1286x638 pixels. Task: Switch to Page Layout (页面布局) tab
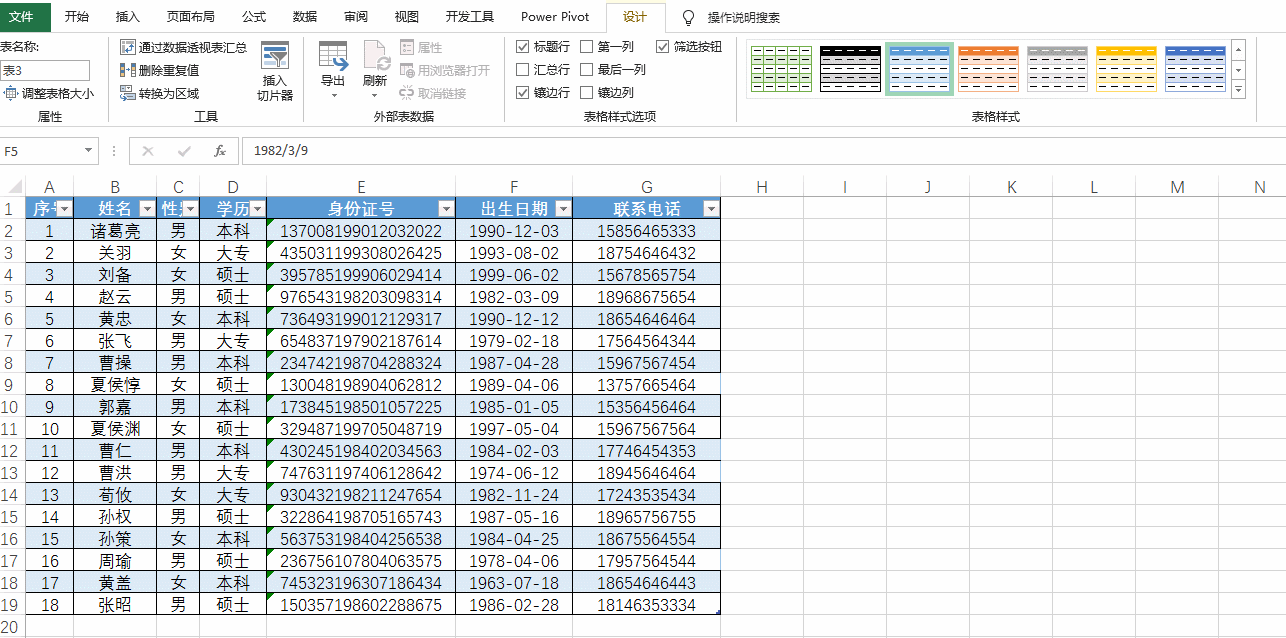tap(191, 17)
